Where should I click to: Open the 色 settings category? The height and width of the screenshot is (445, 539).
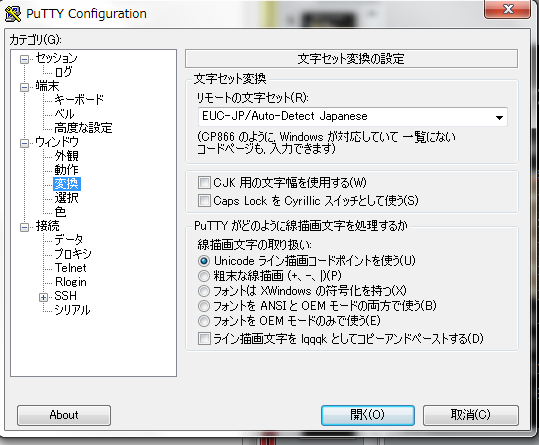click(x=60, y=212)
